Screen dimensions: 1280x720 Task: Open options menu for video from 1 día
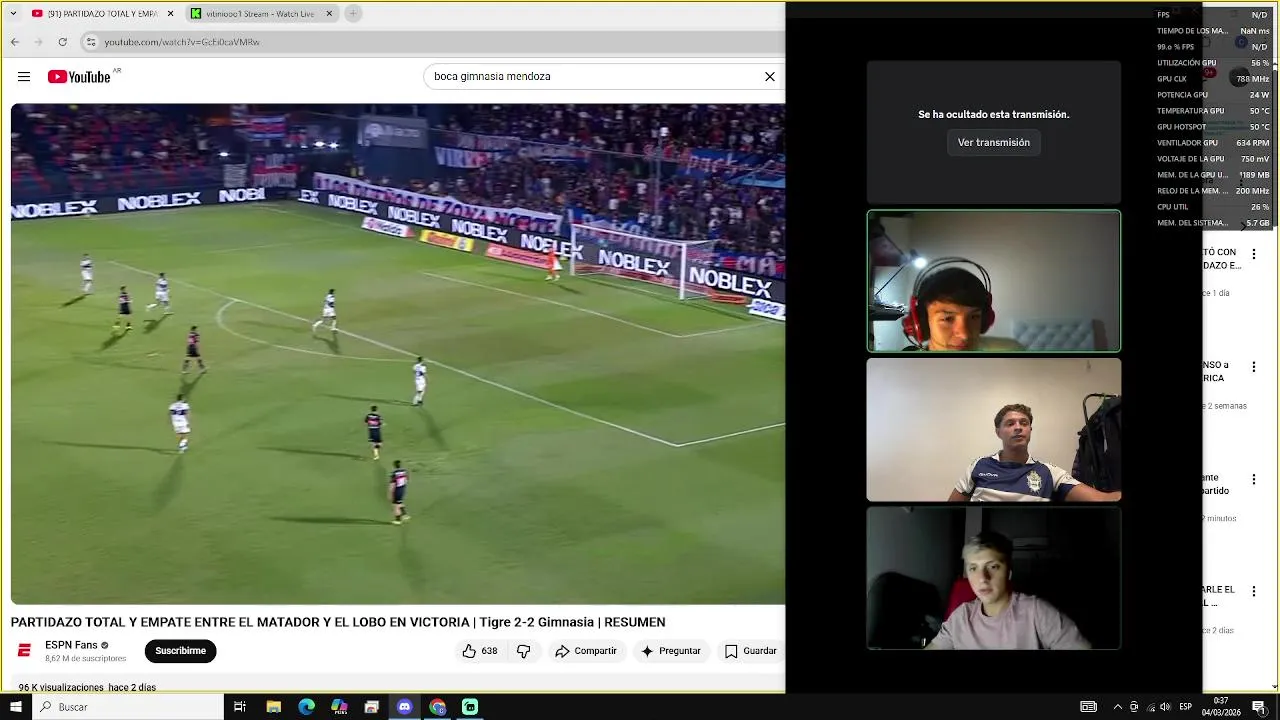pos(1254,255)
